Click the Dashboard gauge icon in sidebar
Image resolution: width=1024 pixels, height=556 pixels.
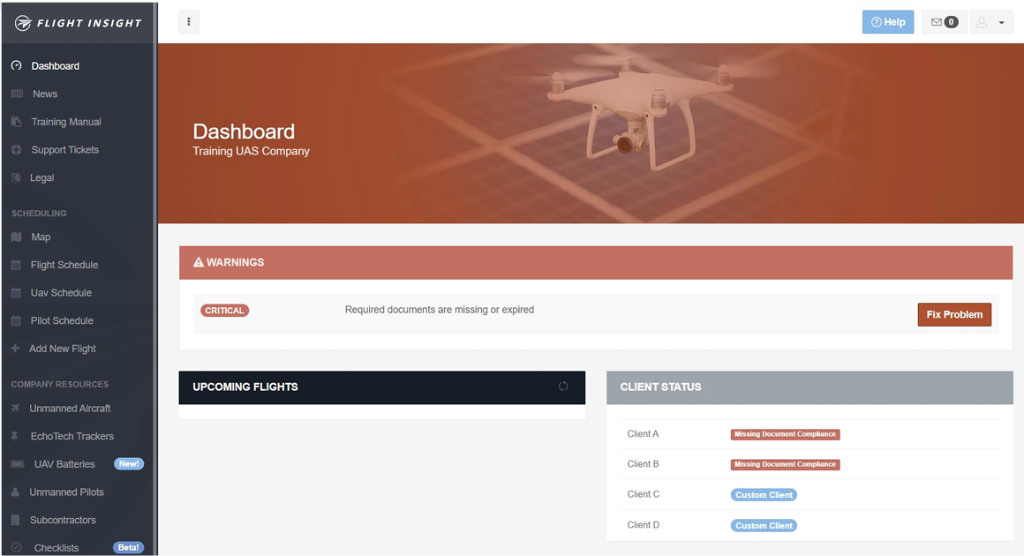pos(16,65)
